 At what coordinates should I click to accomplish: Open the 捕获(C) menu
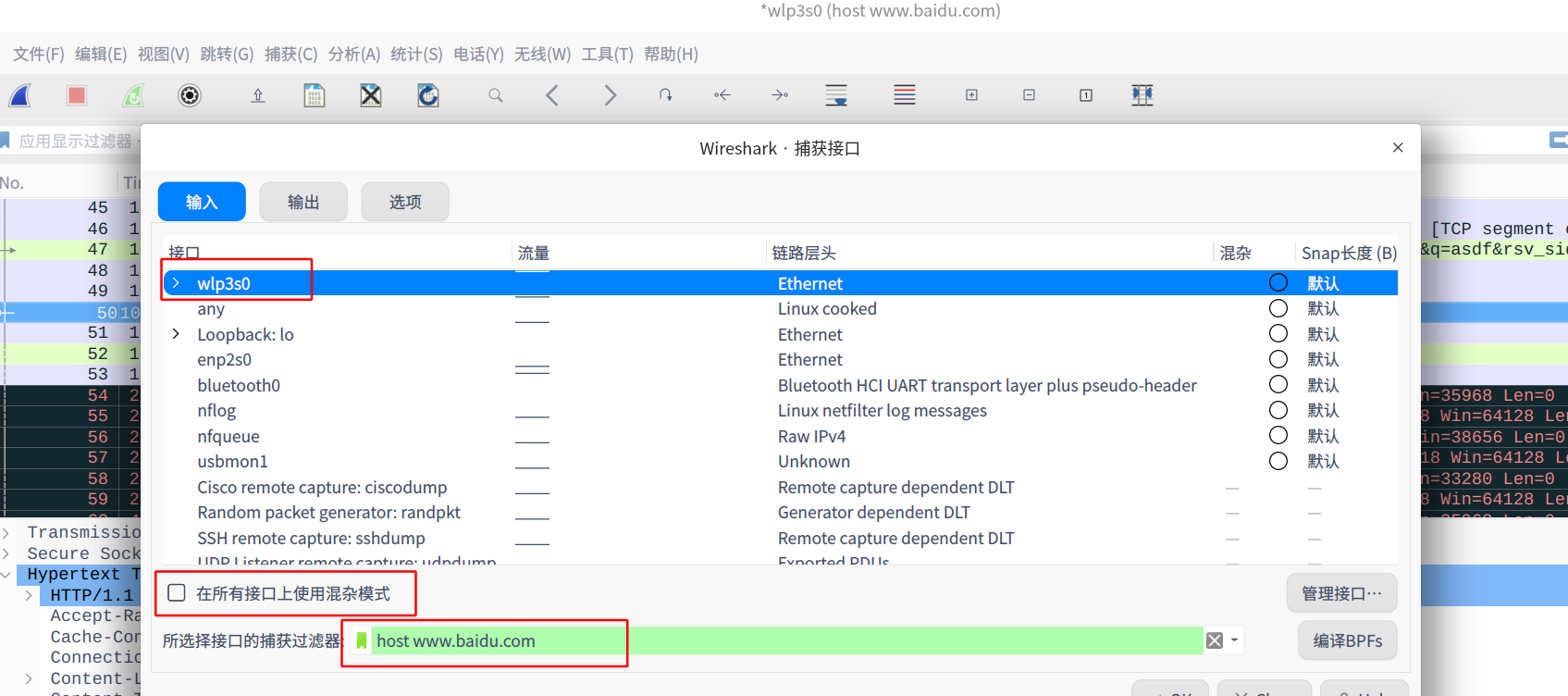coord(290,55)
